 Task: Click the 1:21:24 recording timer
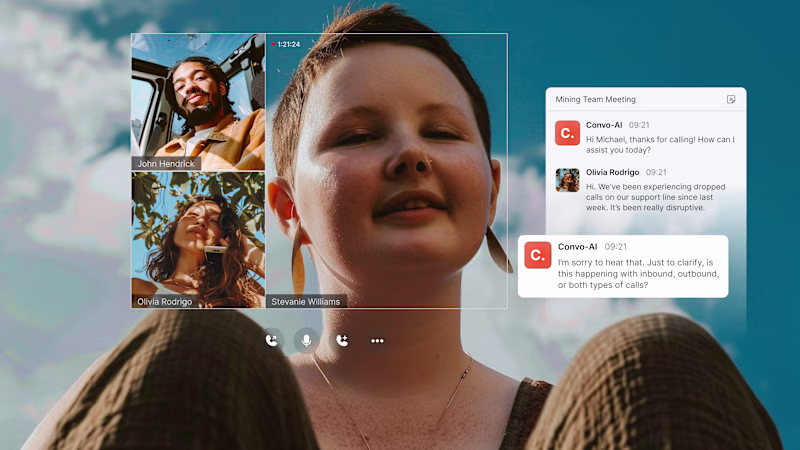coord(285,44)
